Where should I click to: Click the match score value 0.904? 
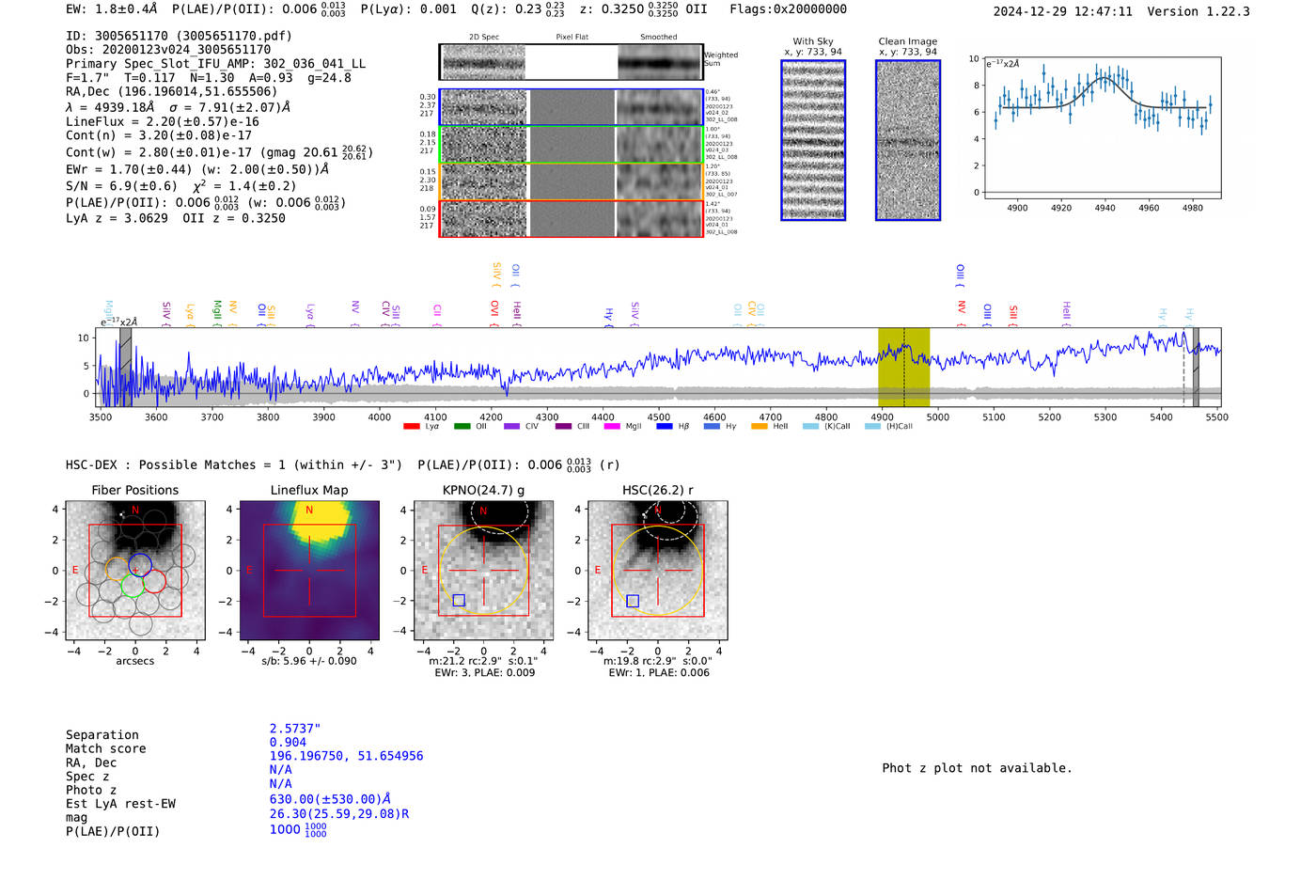pyautogui.click(x=288, y=743)
